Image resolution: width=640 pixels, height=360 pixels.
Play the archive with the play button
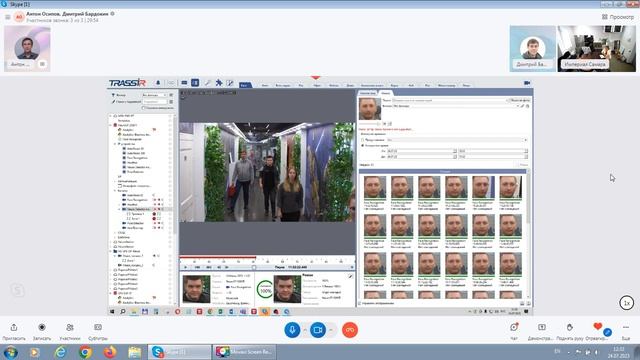[186, 267]
